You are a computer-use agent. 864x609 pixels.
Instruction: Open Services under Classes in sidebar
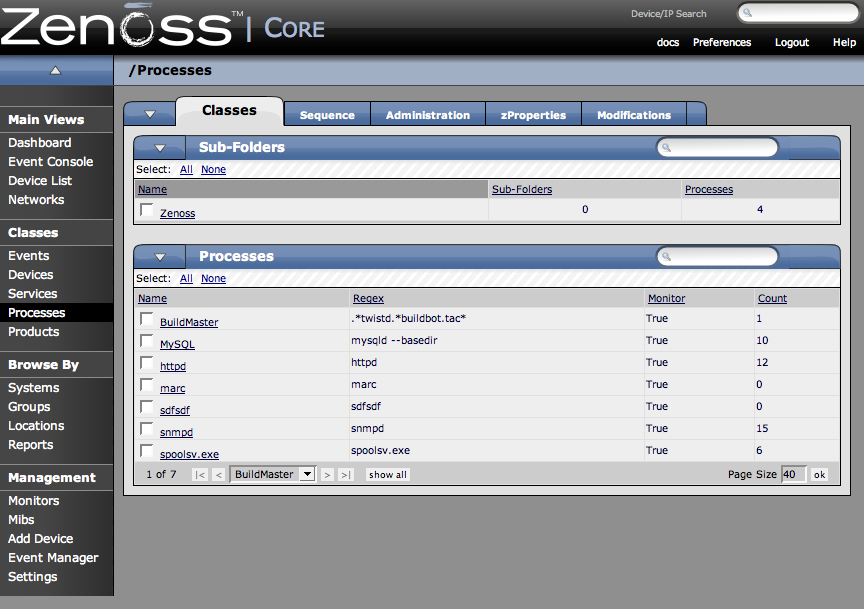pos(33,294)
